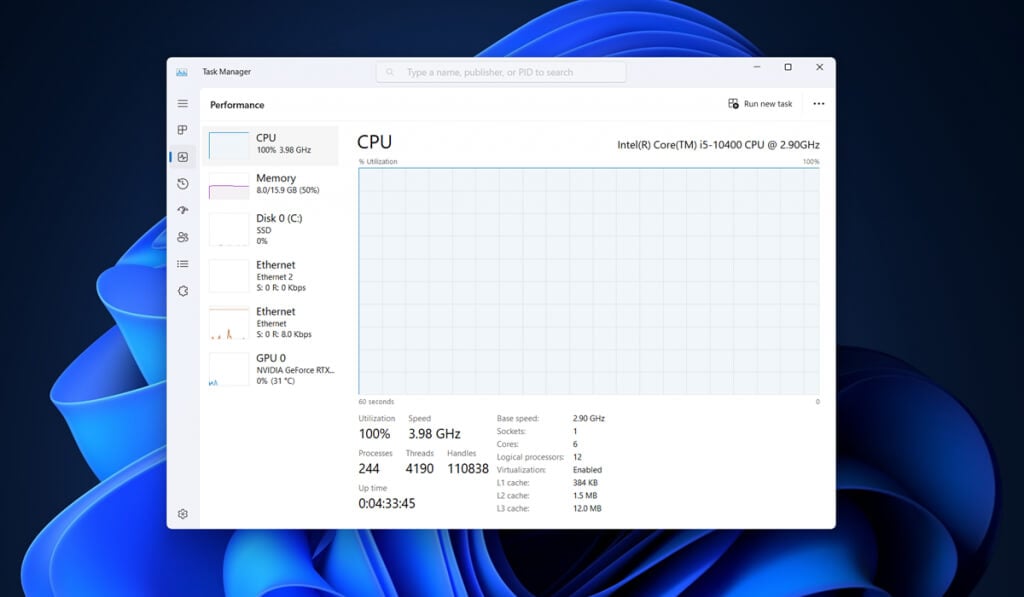Open the Services page icon
The width and height of the screenshot is (1024, 597).
[x=183, y=291]
